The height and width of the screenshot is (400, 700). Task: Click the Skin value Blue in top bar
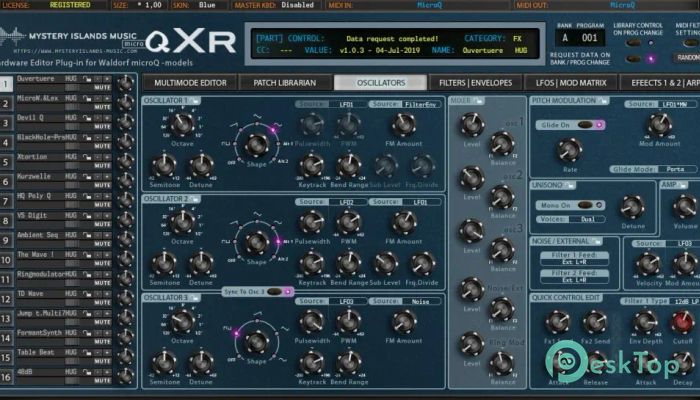pyautogui.click(x=207, y=5)
